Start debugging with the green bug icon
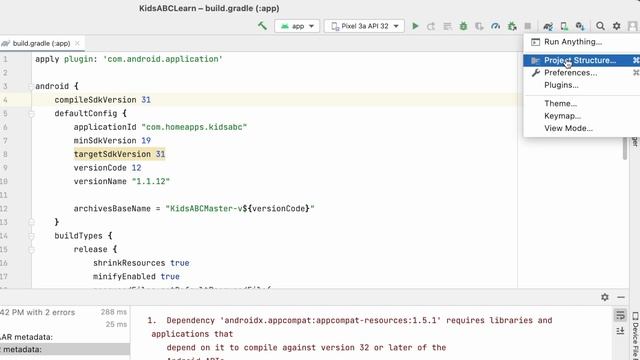 coord(463,26)
